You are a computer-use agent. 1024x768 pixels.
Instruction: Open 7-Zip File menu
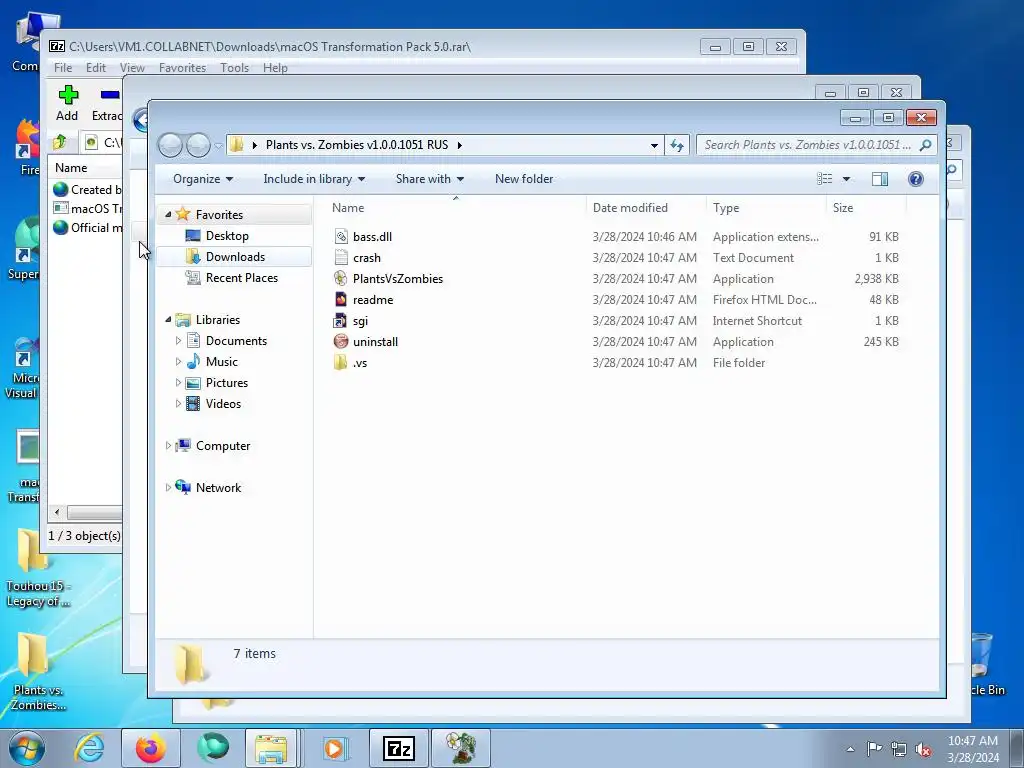point(63,68)
